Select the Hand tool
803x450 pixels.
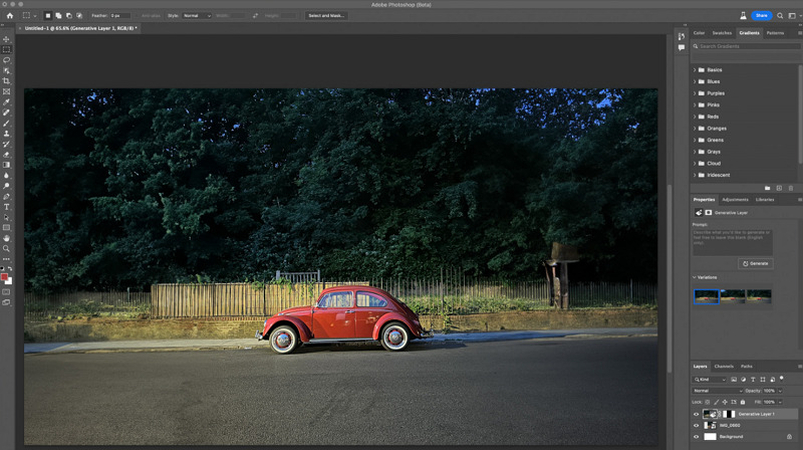6,239
